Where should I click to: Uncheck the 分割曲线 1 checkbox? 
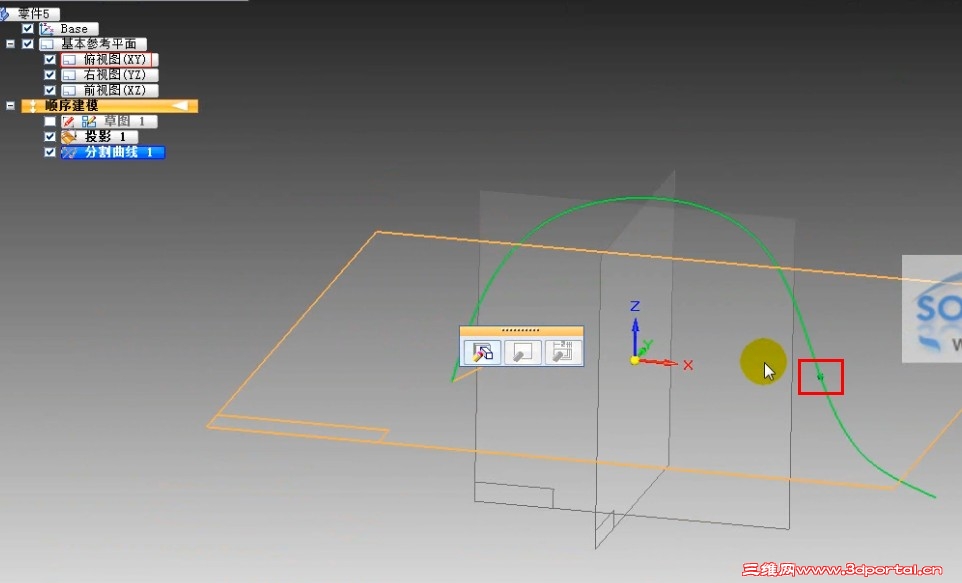pyautogui.click(x=50, y=152)
